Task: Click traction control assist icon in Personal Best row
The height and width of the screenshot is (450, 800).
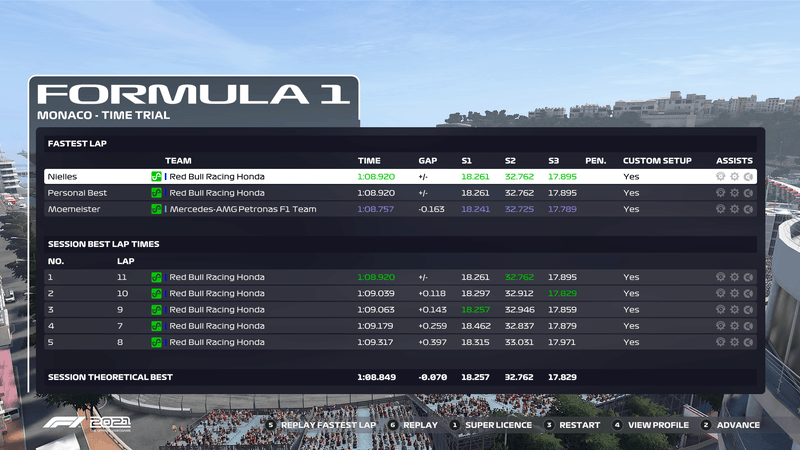Action: 720,193
